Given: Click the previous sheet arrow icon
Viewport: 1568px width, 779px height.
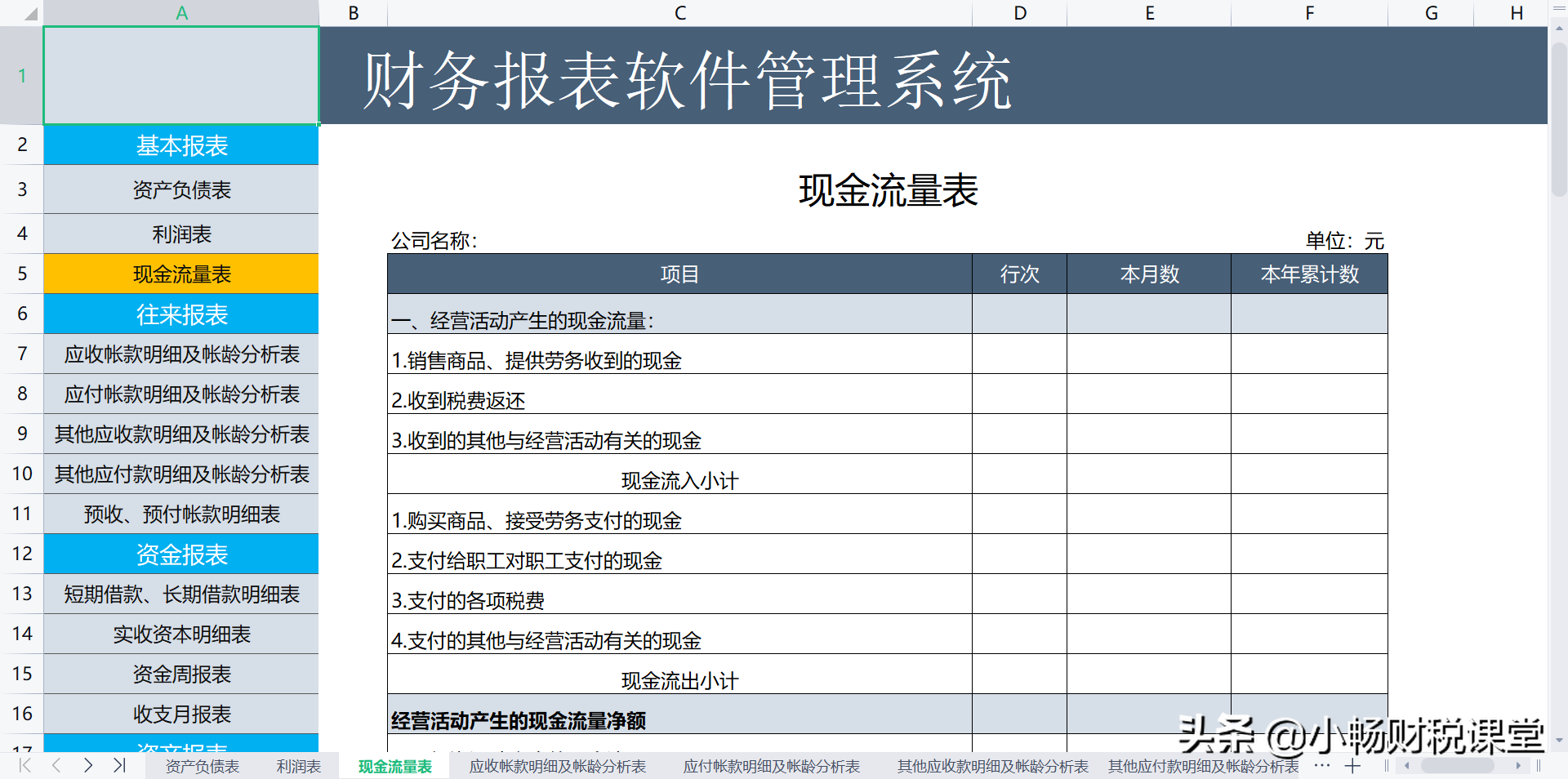Looking at the screenshot, I should (x=56, y=766).
